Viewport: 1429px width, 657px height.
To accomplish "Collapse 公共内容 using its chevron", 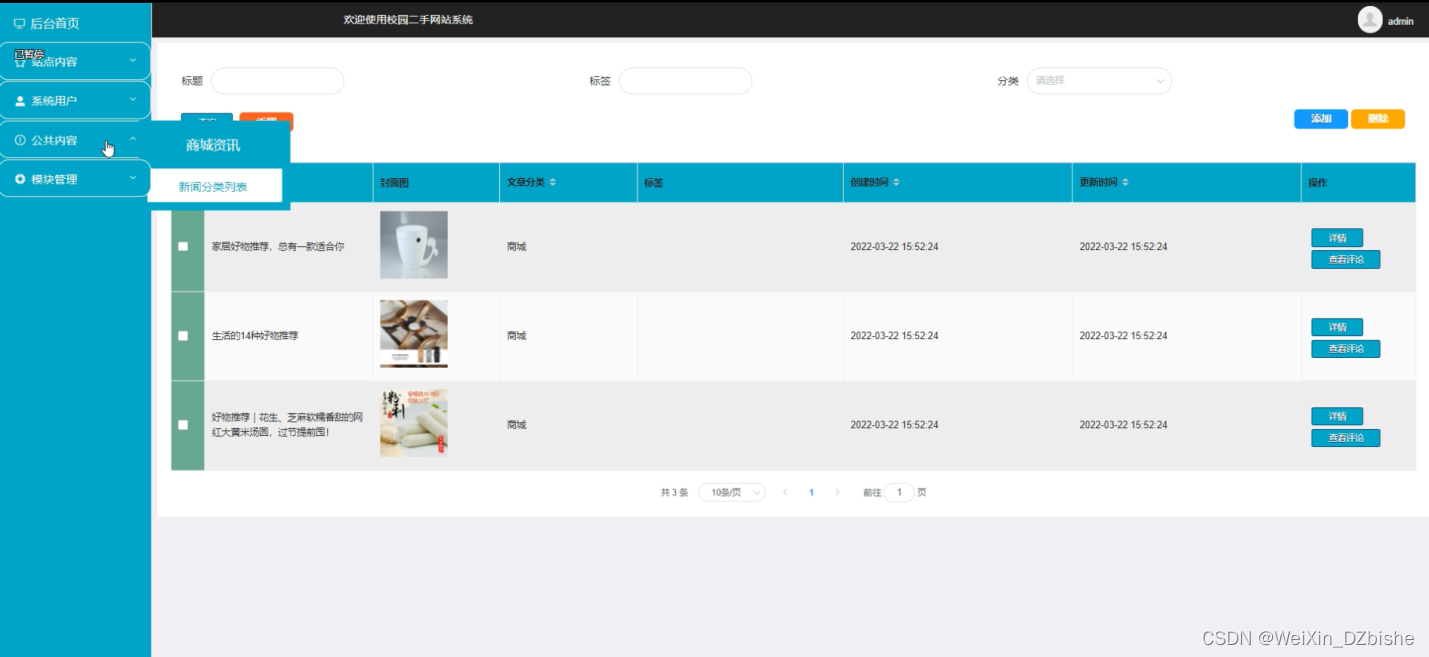I will click(x=133, y=140).
